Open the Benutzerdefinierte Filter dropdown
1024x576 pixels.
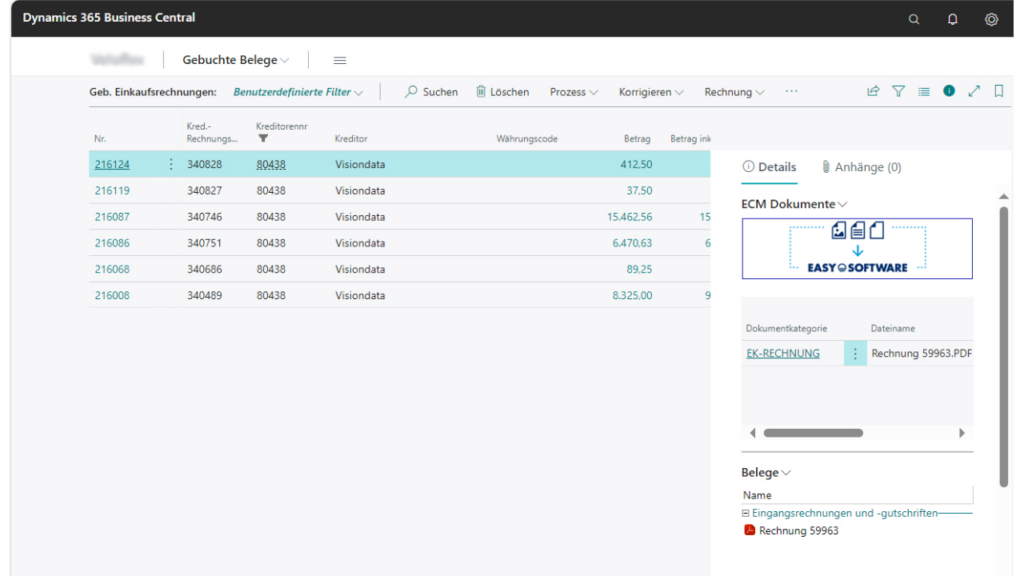298,92
